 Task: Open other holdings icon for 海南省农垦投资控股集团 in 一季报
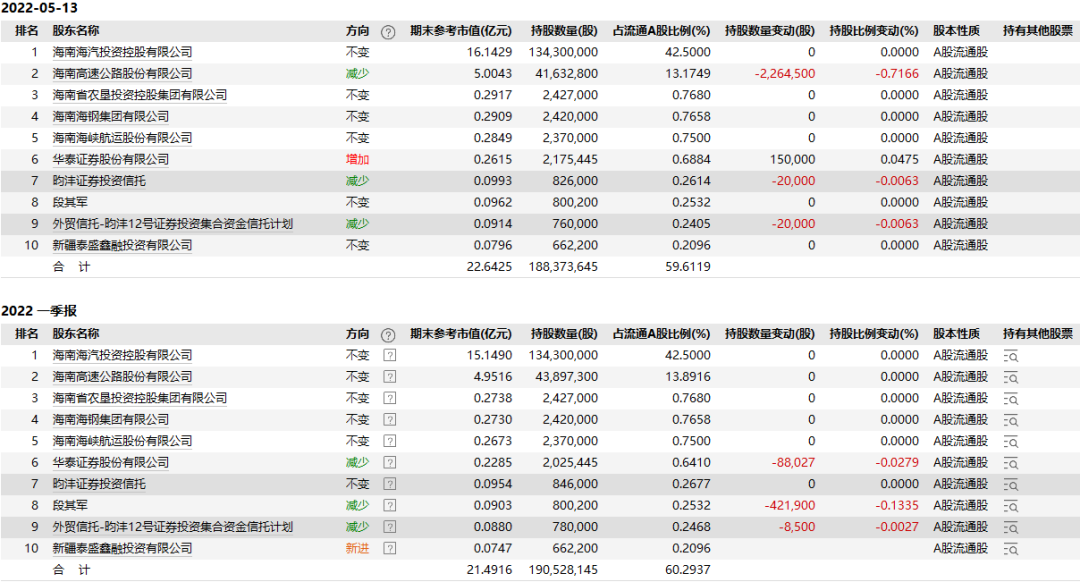(x=1010, y=399)
